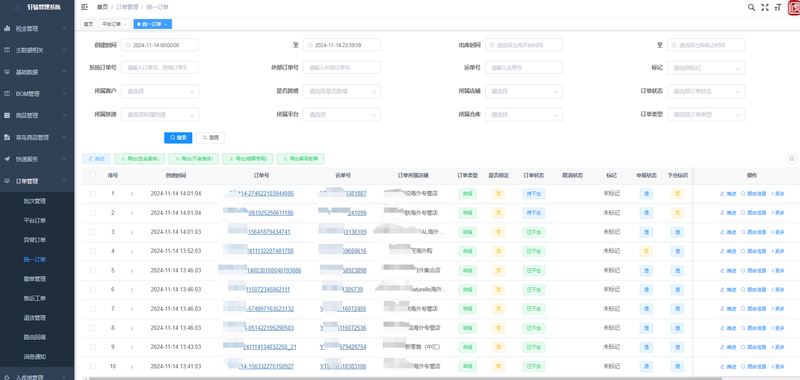
Task: Click the 重置 button
Action: [210, 138]
